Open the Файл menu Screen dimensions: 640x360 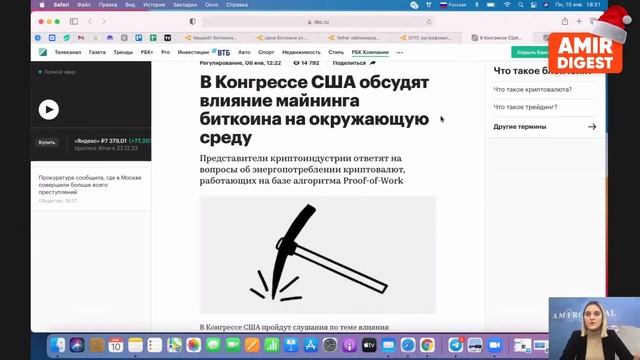point(84,5)
